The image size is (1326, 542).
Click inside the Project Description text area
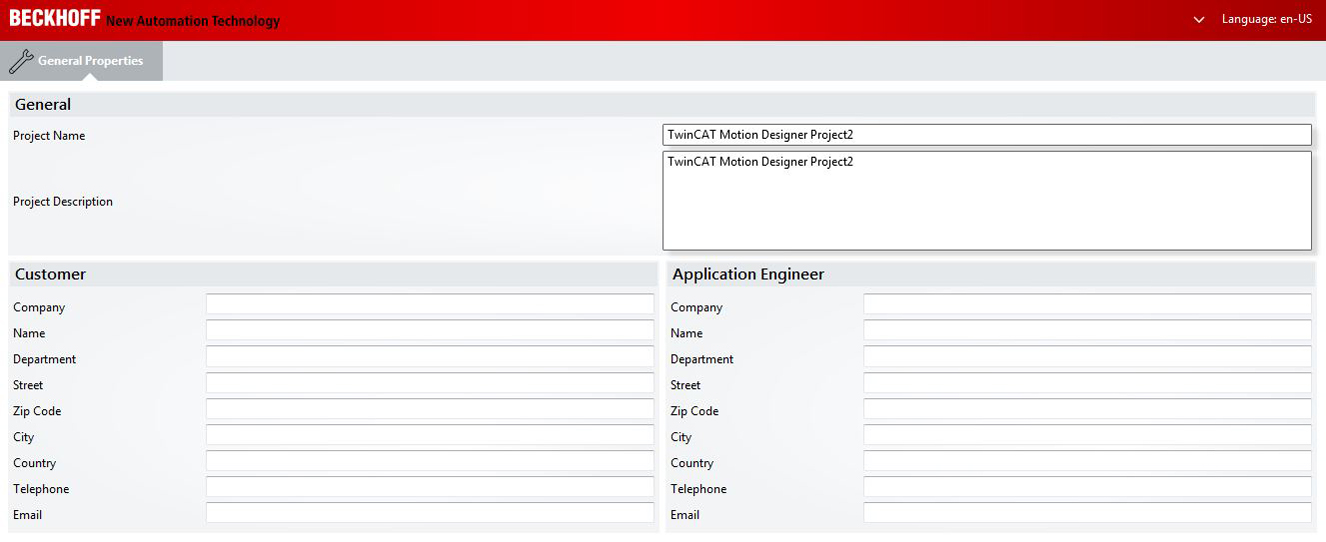987,200
